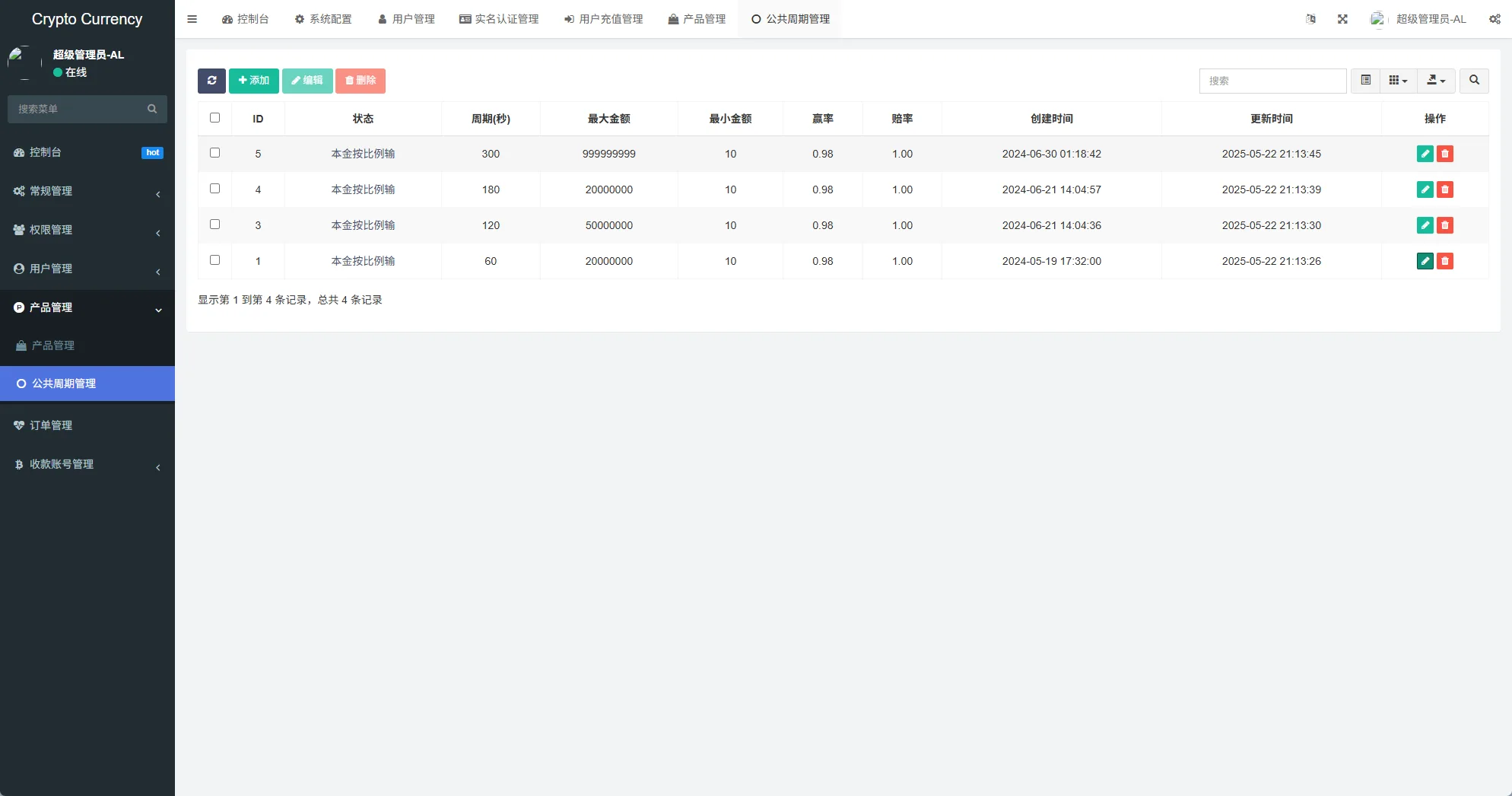Switch to the 用户充值管理 tab
Viewport: 1512px width, 796px height.
pos(603,19)
